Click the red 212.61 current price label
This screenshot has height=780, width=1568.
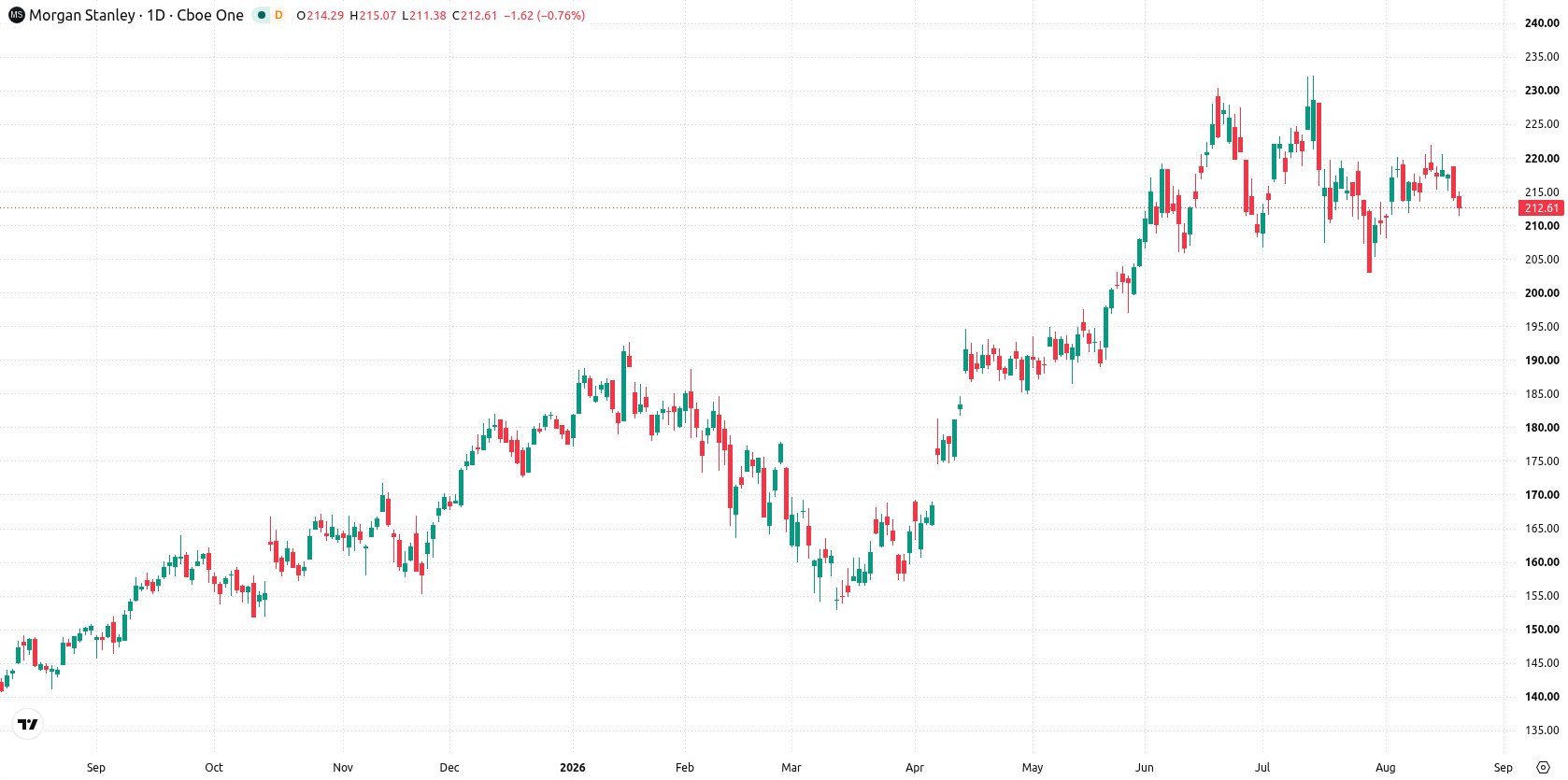point(1542,208)
